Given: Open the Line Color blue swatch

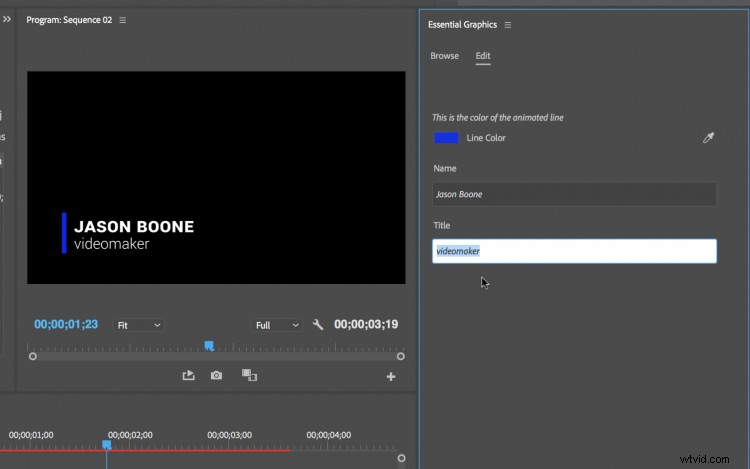Looking at the screenshot, I should pyautogui.click(x=446, y=138).
